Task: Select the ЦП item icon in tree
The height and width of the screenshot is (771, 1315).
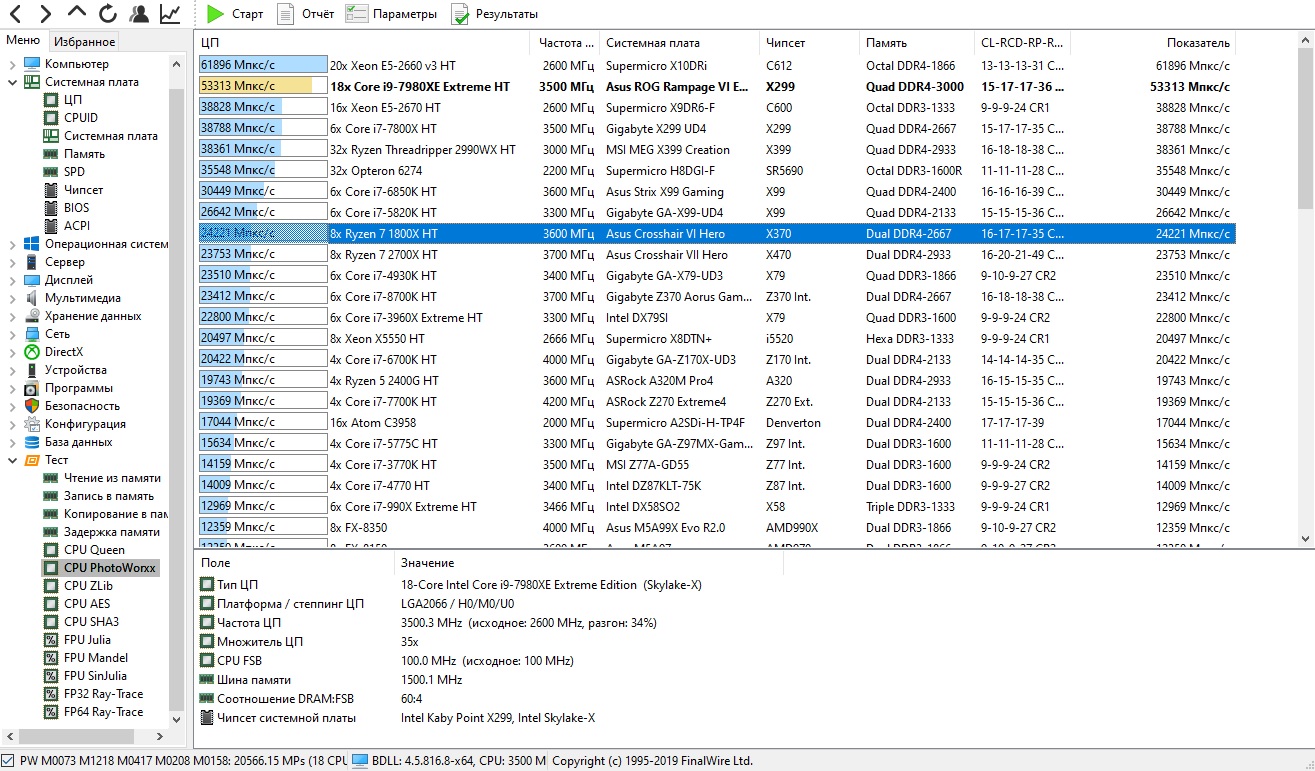Action: pos(51,100)
